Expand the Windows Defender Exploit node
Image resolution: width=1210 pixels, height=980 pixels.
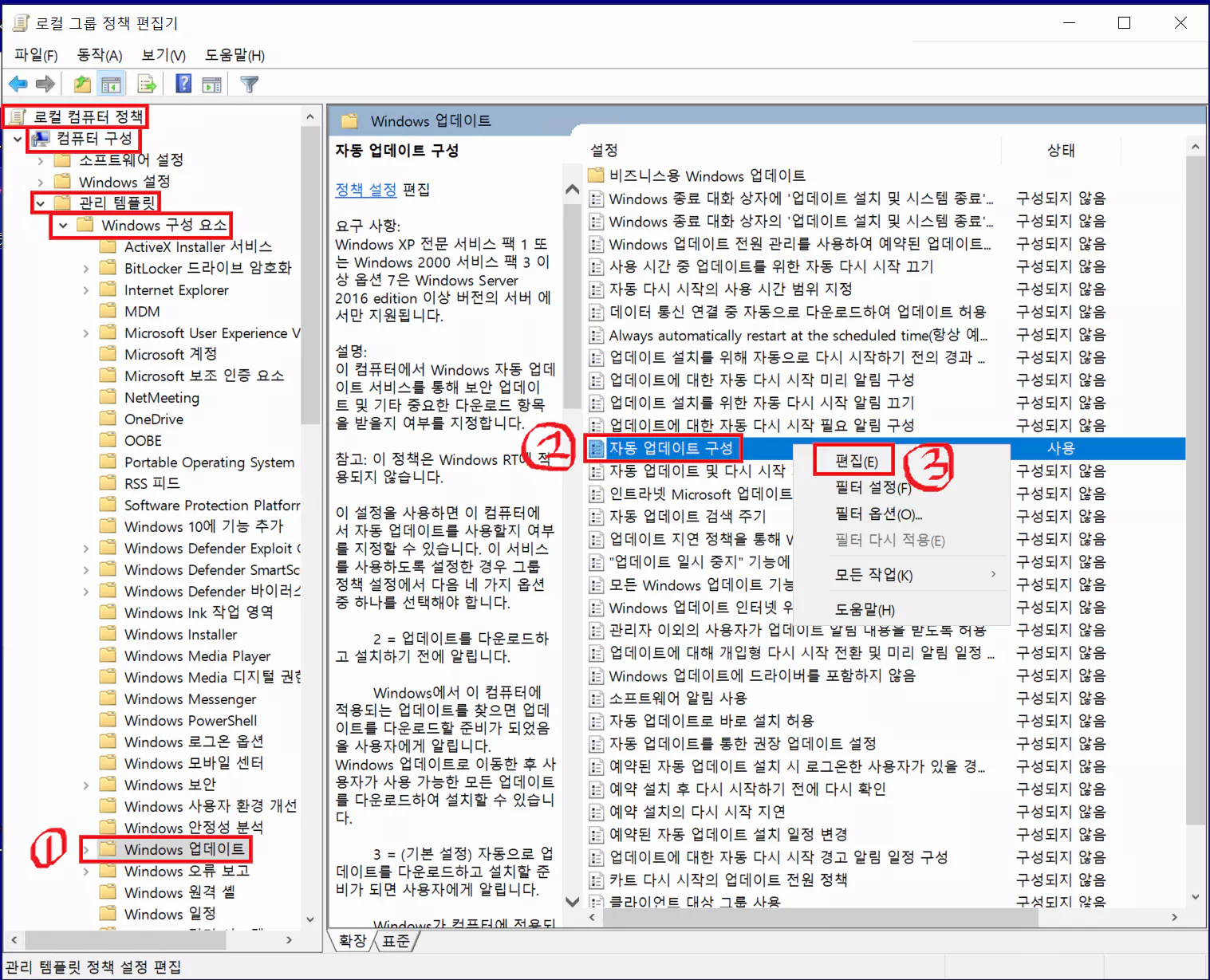tap(86, 548)
